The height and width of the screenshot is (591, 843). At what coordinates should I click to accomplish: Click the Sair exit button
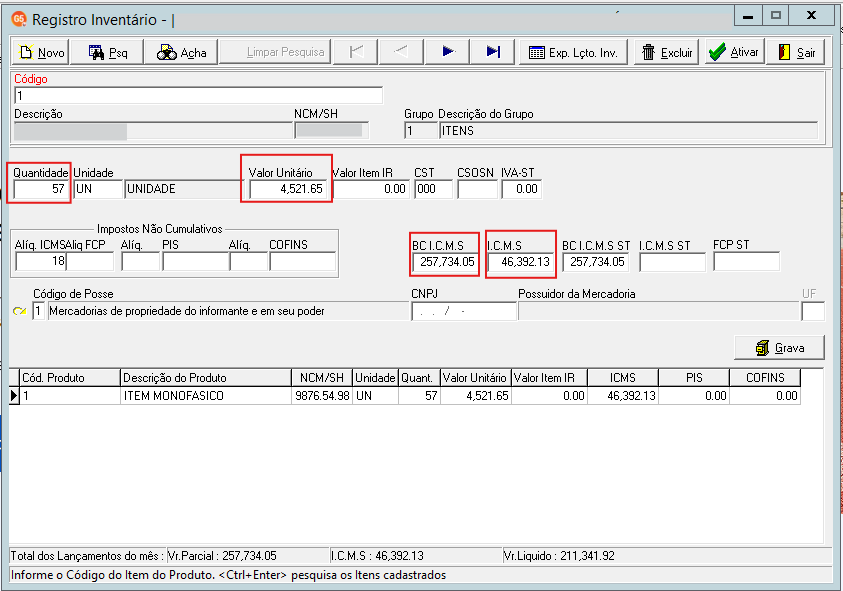[x=796, y=52]
